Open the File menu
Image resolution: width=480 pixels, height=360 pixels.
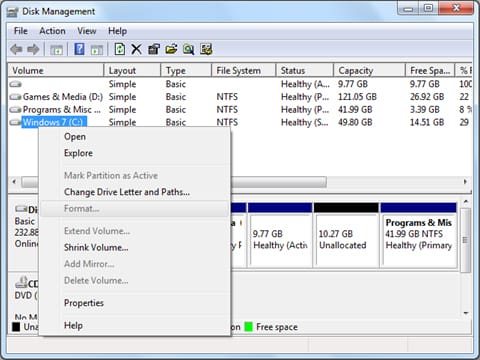click(21, 31)
